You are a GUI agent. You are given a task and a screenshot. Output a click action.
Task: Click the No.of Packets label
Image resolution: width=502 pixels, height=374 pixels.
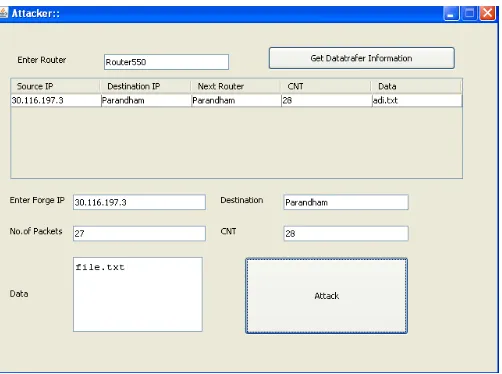36,231
